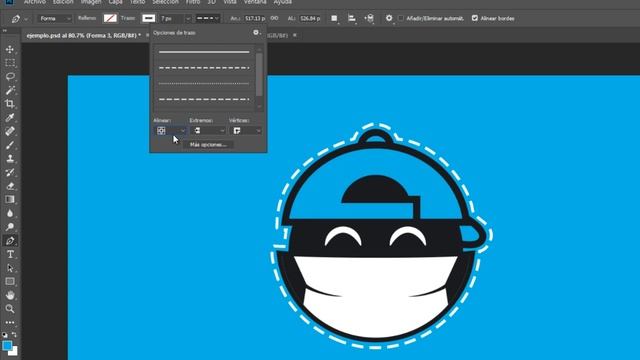Select the Crop tool
This screenshot has height=360, width=640.
[x=10, y=104]
